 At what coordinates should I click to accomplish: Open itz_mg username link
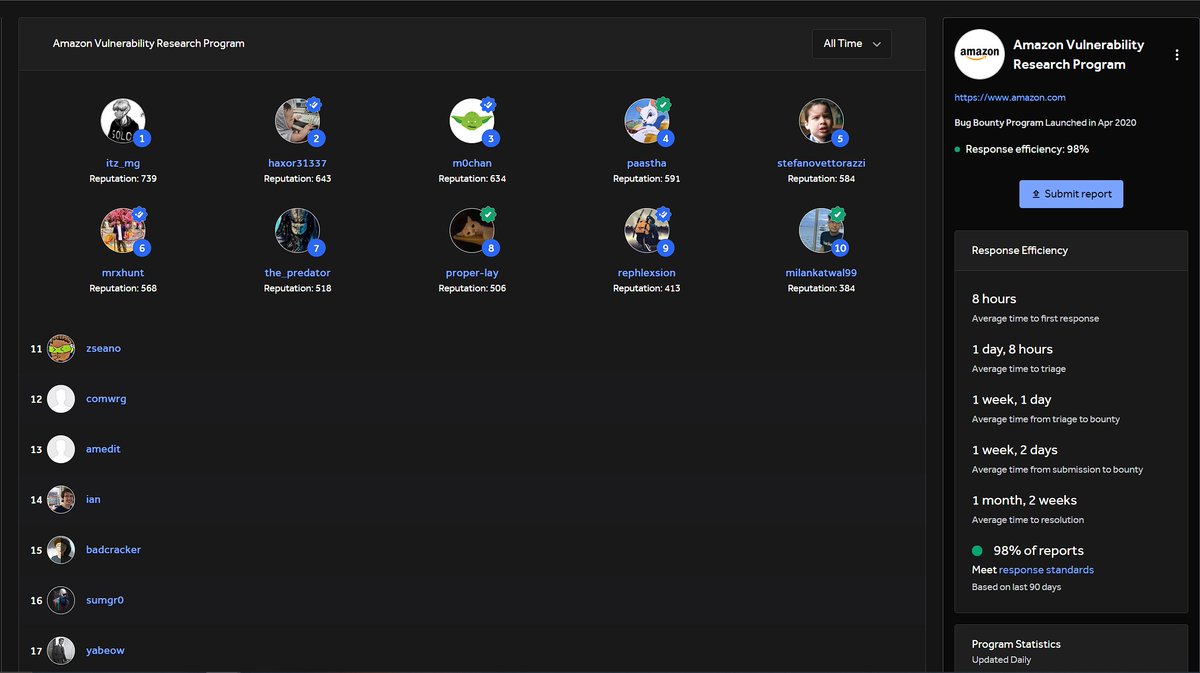[123, 163]
